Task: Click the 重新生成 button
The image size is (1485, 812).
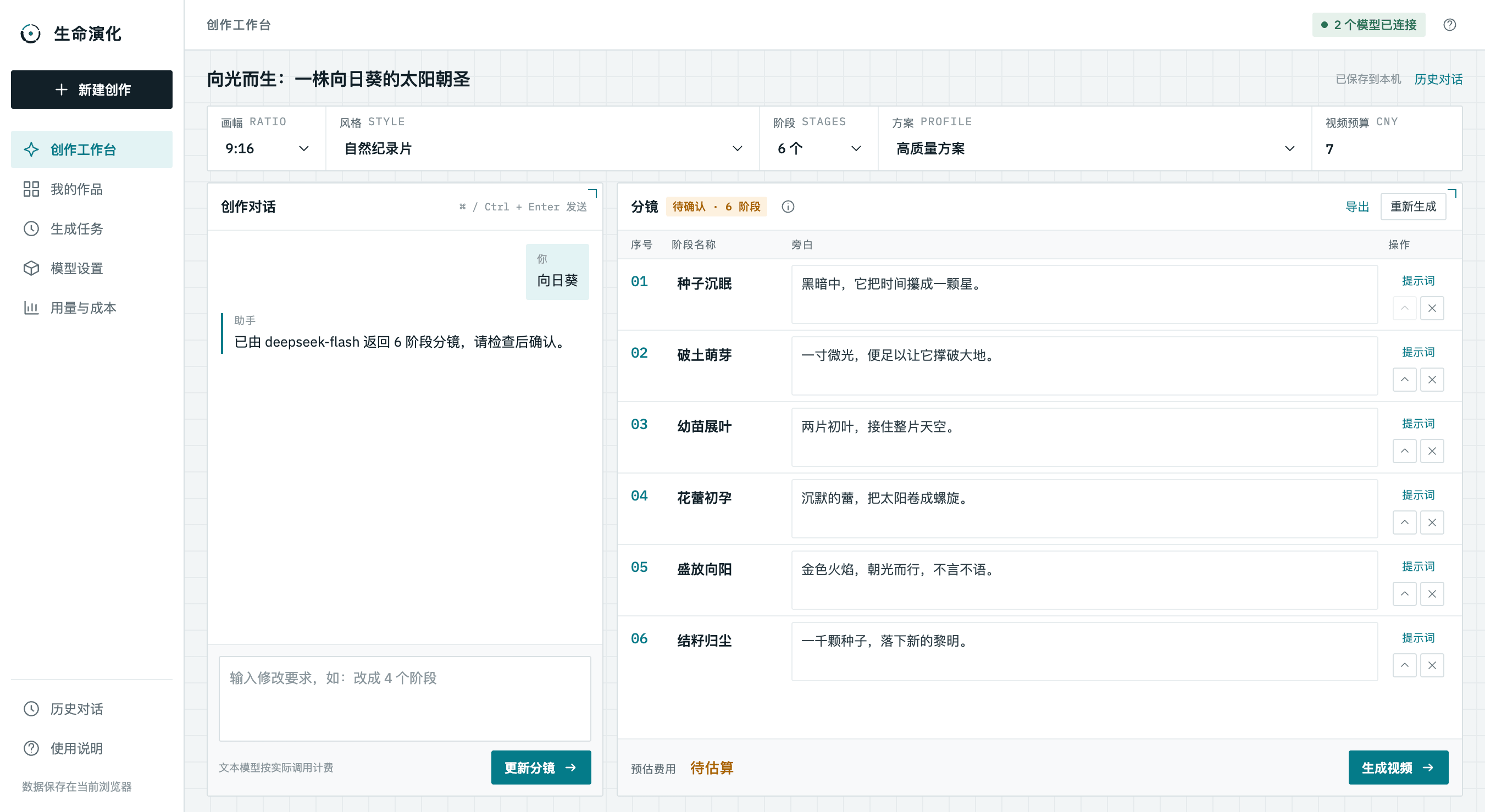Action: (x=1413, y=207)
